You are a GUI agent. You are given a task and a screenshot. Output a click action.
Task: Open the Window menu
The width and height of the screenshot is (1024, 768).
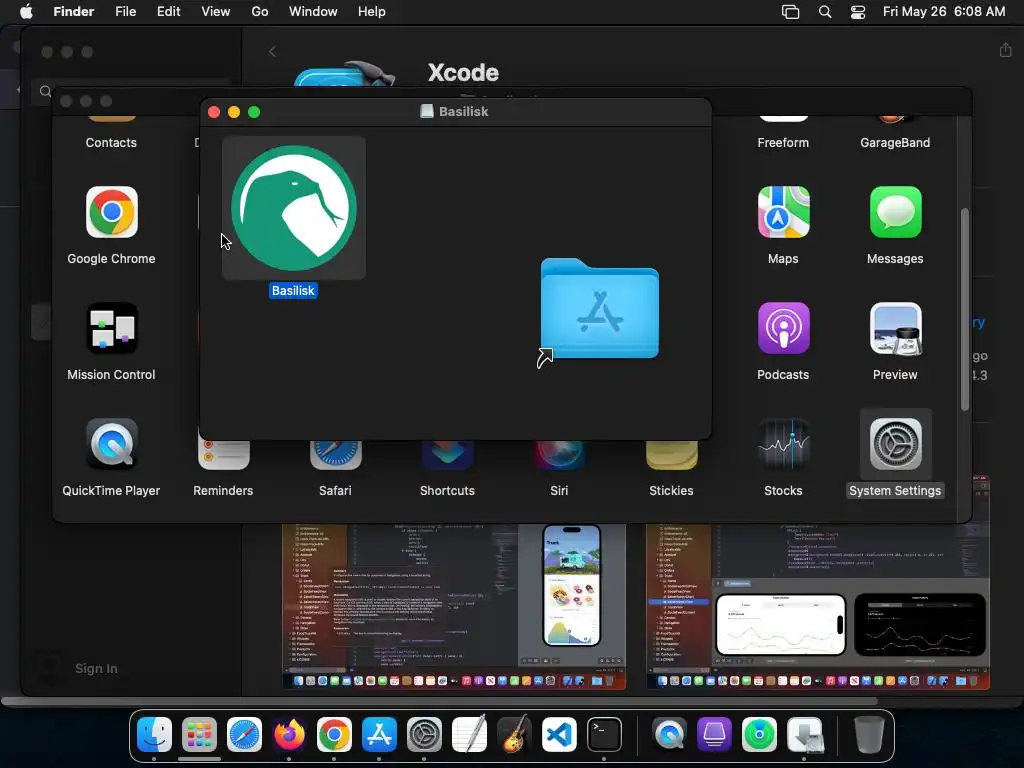tap(313, 12)
